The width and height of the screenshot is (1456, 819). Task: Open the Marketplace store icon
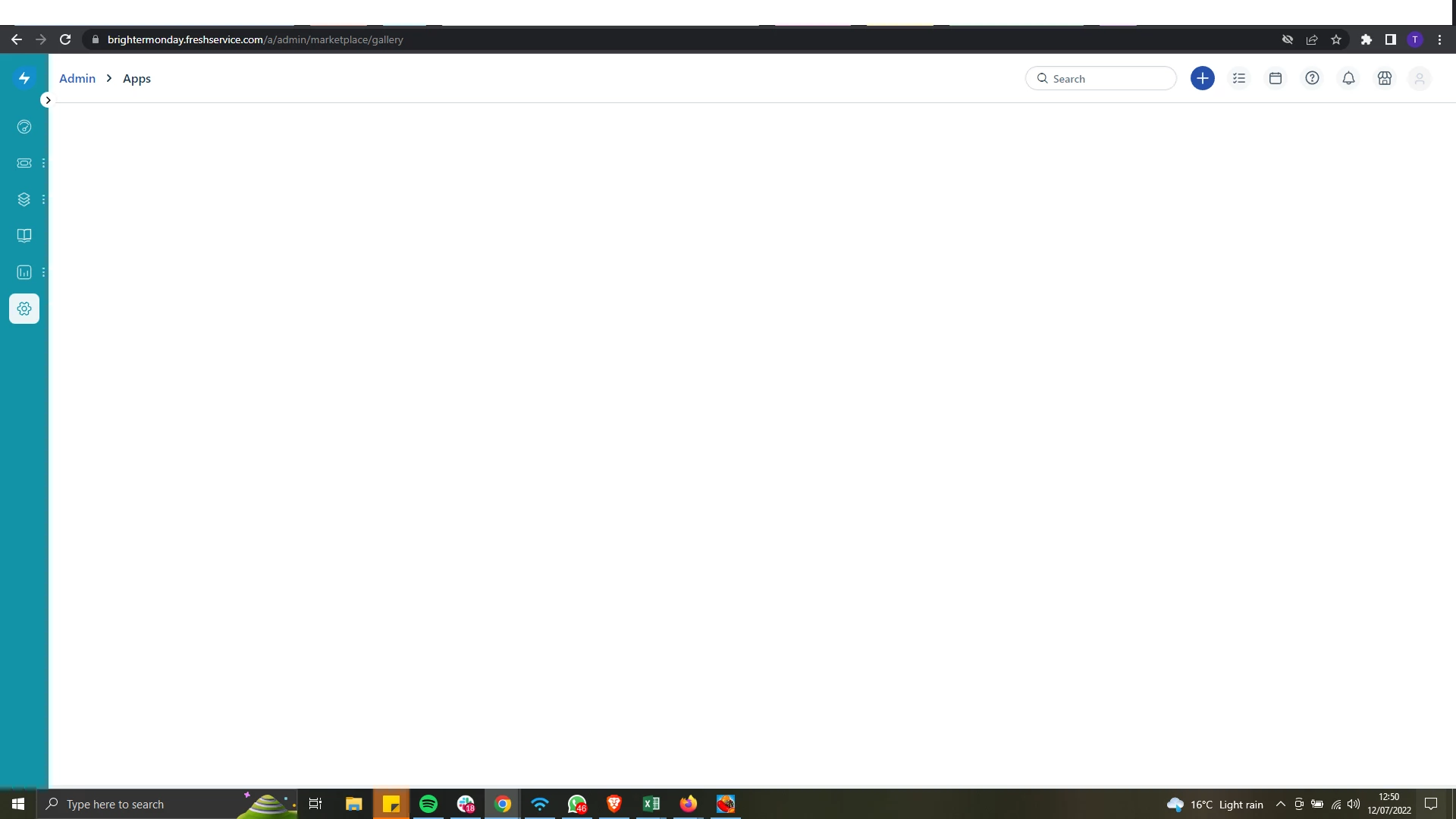point(1385,78)
